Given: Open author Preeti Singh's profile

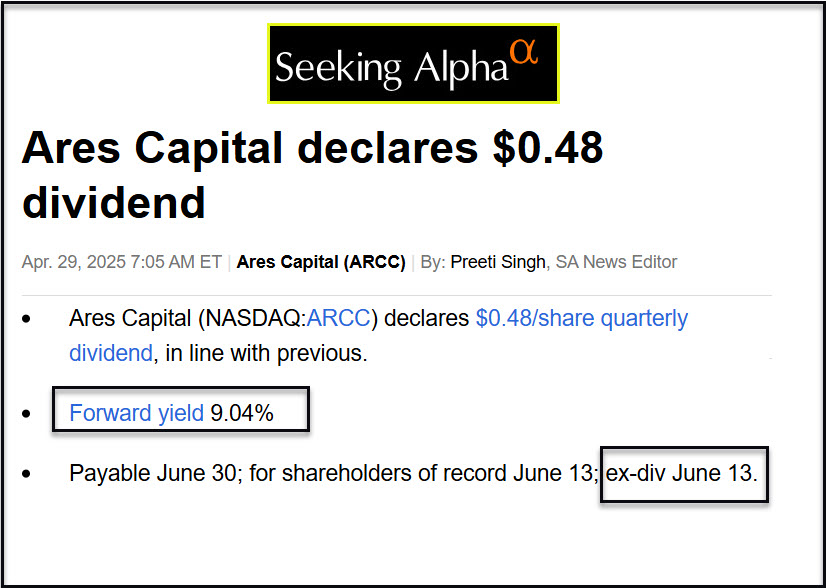Looking at the screenshot, I should tap(499, 262).
